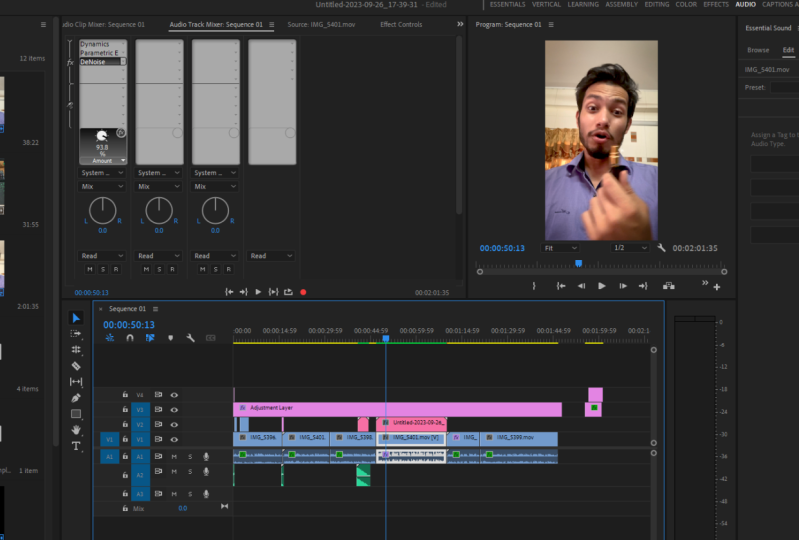
Task: Select the Razor tool
Action: point(76,366)
